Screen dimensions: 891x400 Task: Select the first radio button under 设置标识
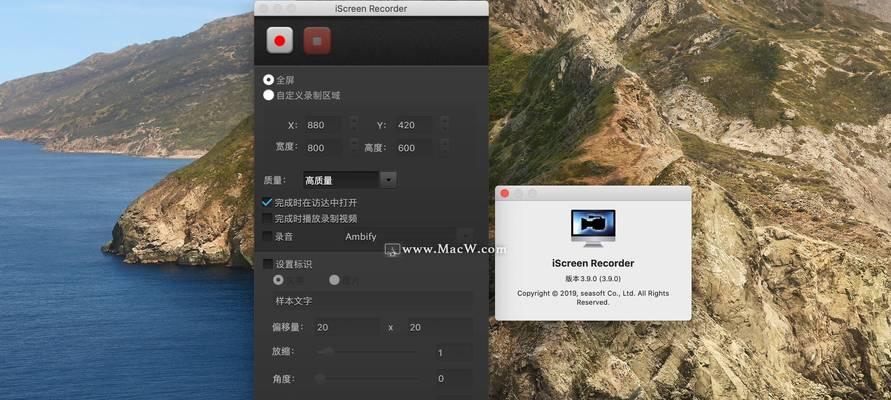(x=278, y=280)
